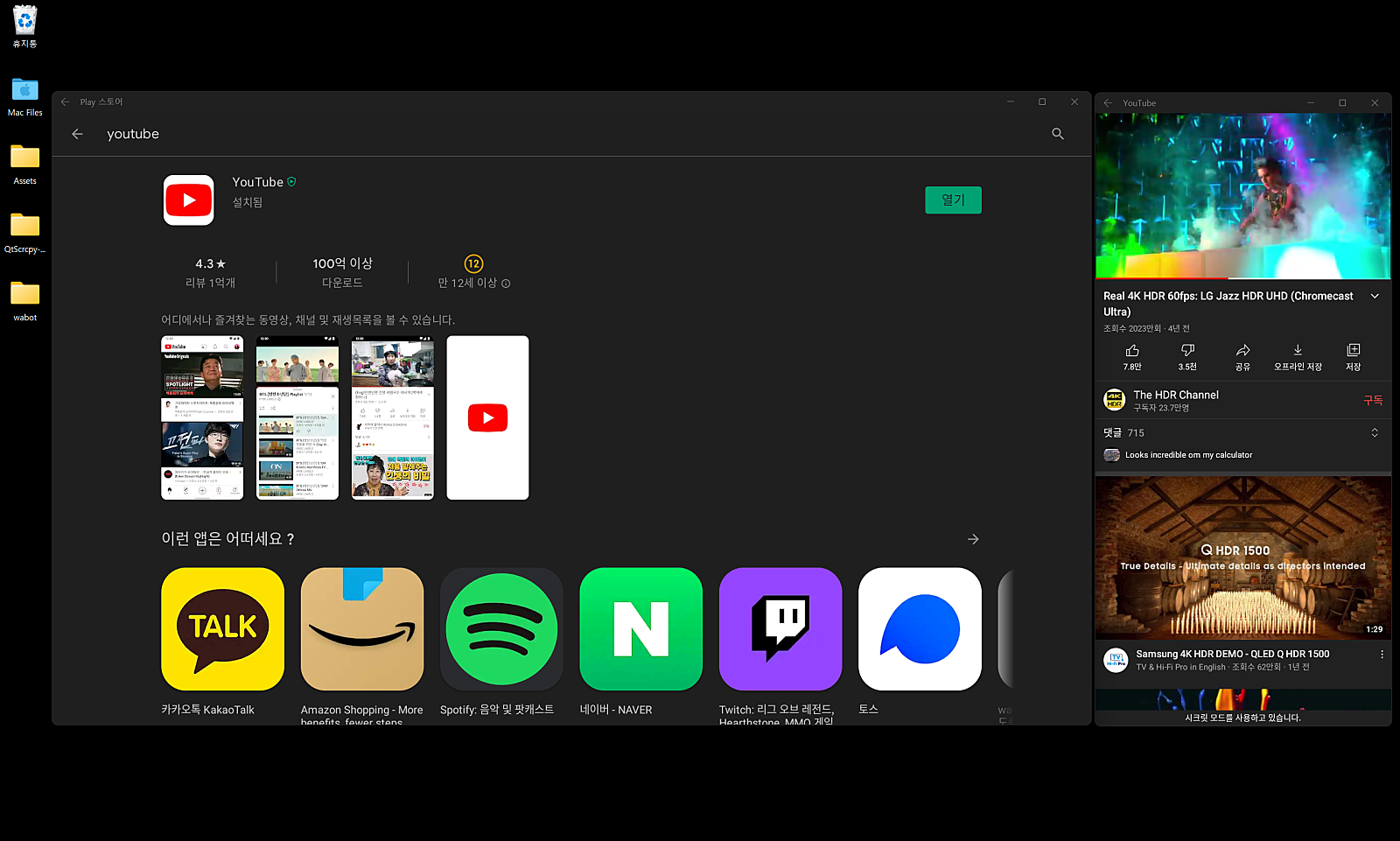Click the age 12 rating badge
1400x841 pixels.
(x=473, y=263)
